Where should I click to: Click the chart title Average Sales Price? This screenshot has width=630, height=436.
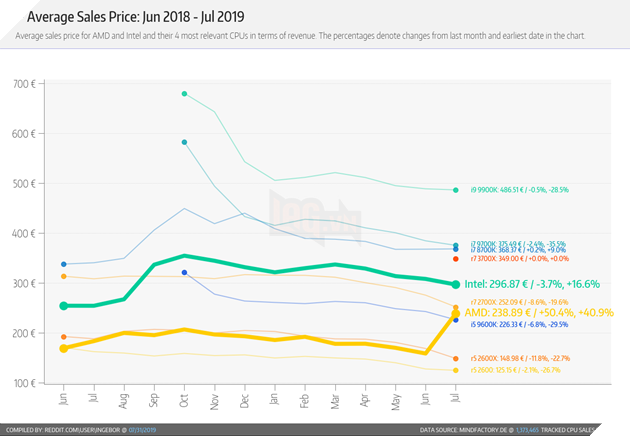[x=138, y=18]
